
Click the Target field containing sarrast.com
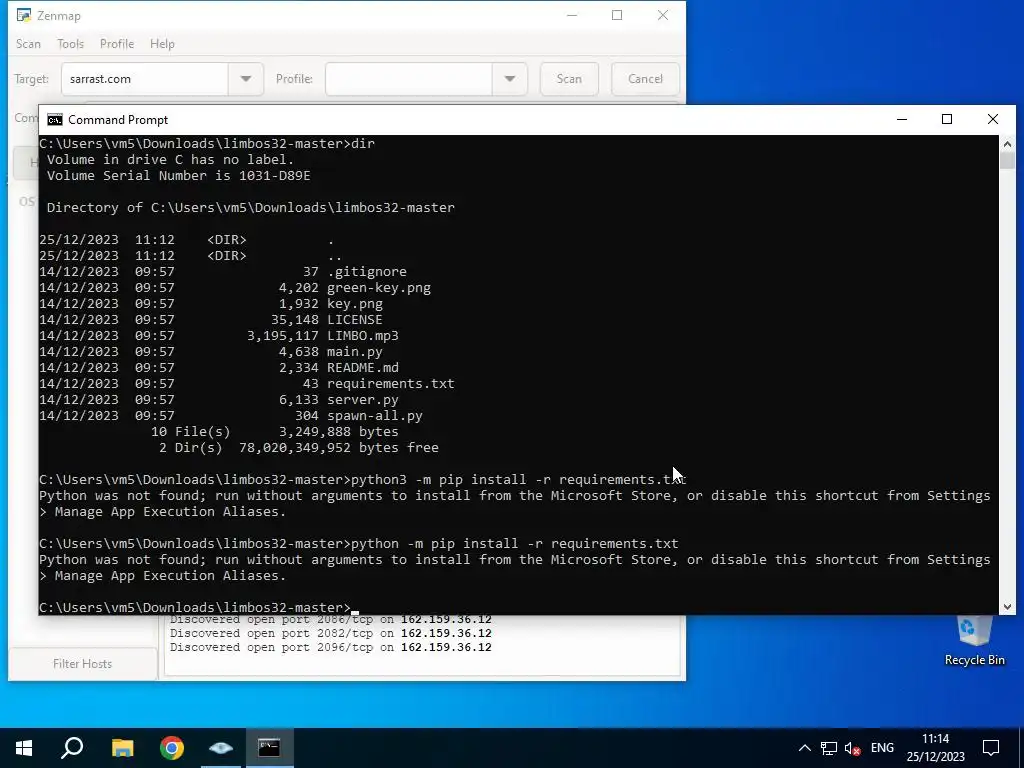coord(145,79)
